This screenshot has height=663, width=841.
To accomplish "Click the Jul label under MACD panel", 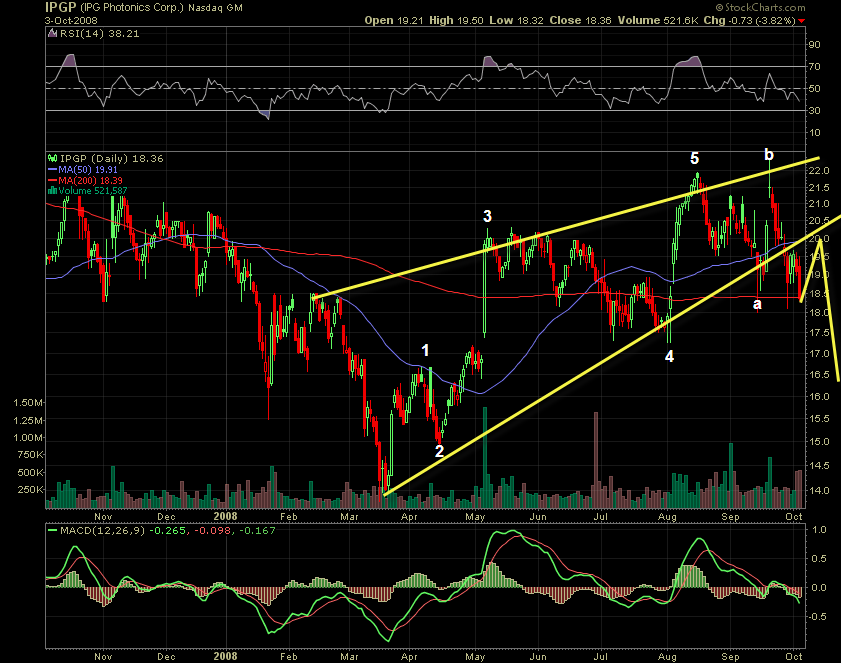I will point(600,657).
